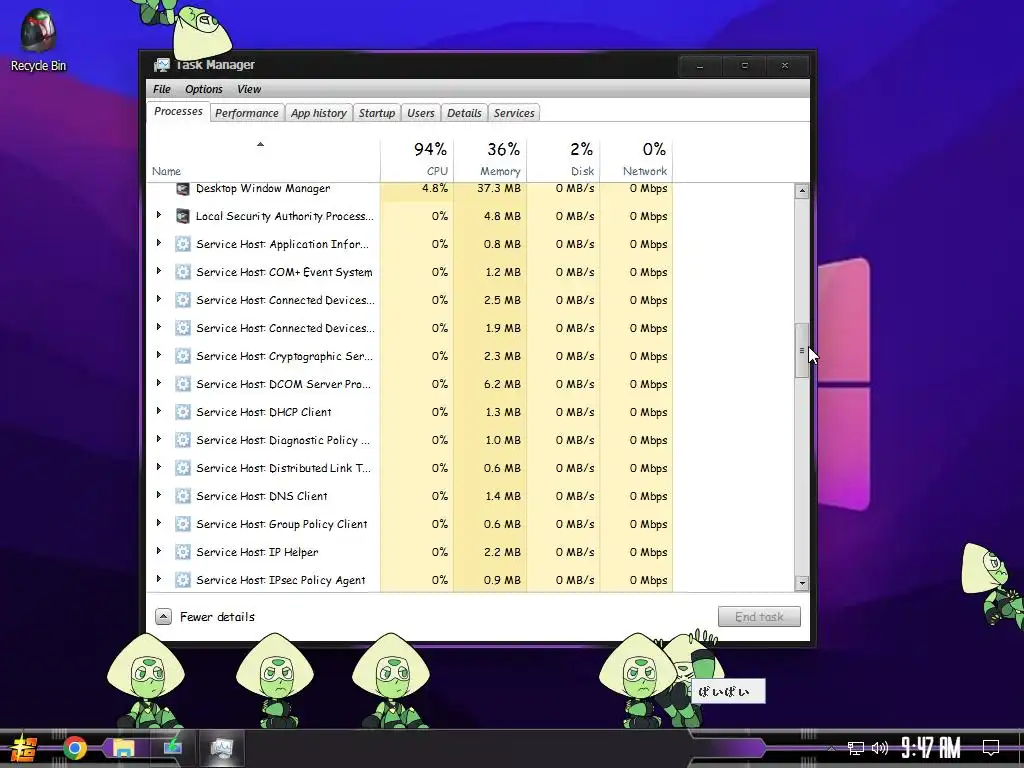
Task: Expand Service Host: COM+ Event System row
Action: pos(159,271)
